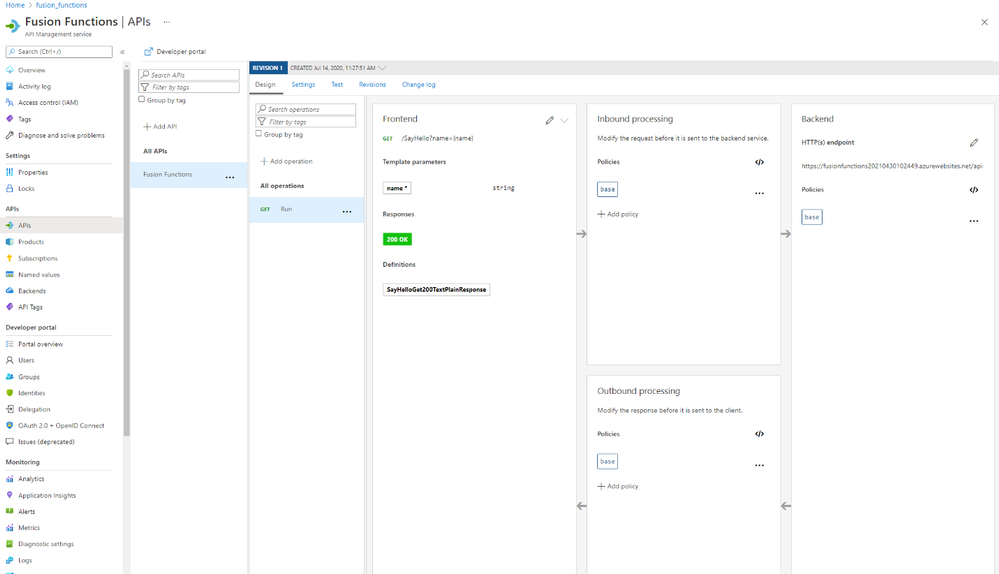
Task: Open the Run operation ellipsis menu
Action: pyautogui.click(x=347, y=212)
